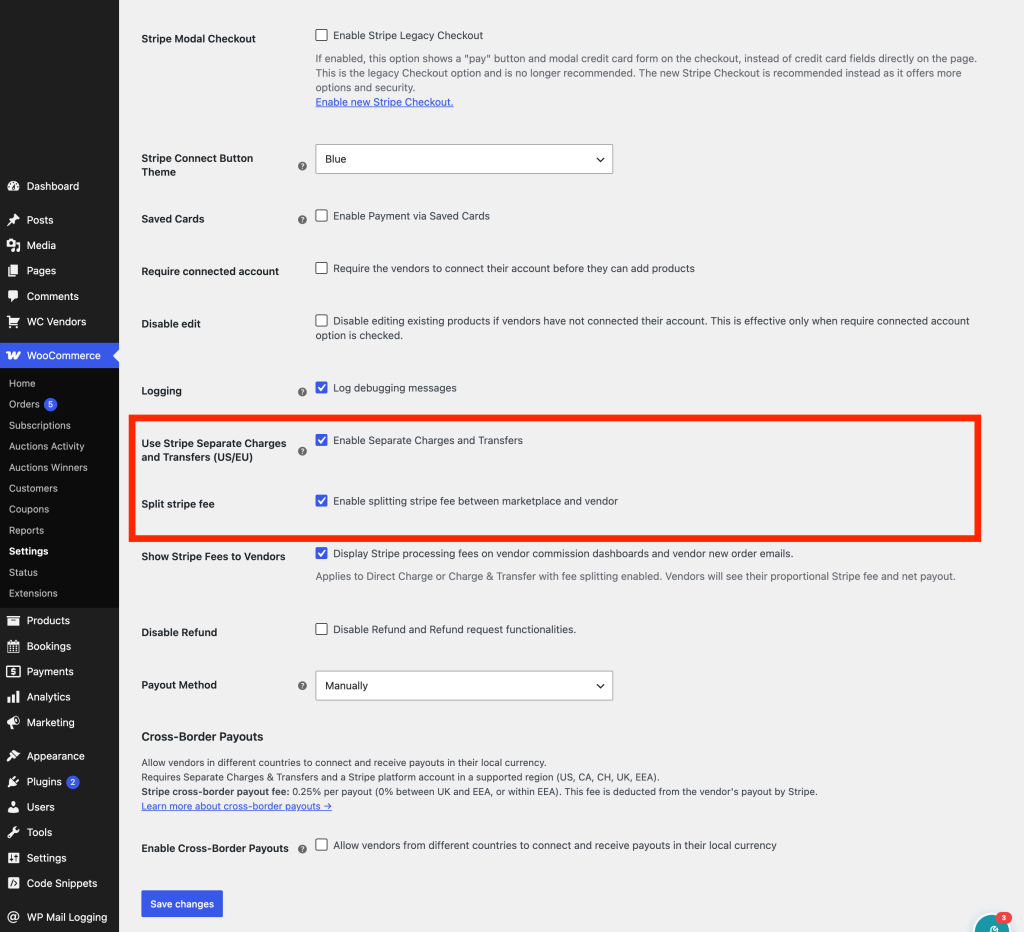Click the Appearance paintbrush icon
This screenshot has height=932, width=1024.
click(13, 756)
